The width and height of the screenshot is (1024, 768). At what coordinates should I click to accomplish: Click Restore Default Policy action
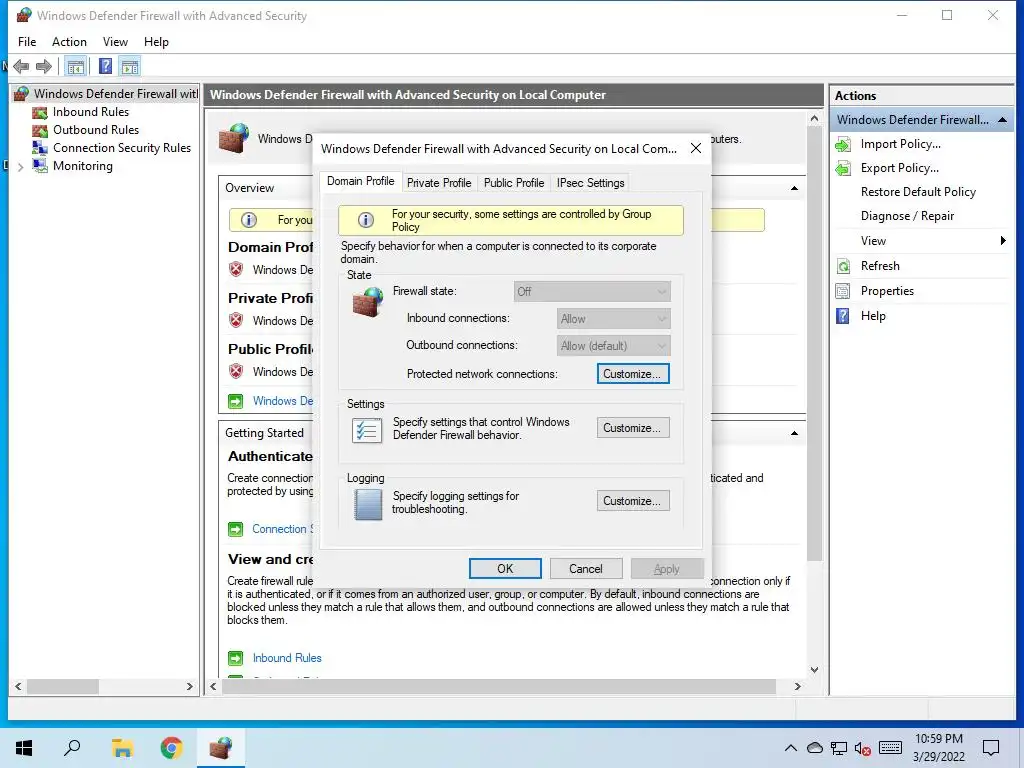point(918,192)
